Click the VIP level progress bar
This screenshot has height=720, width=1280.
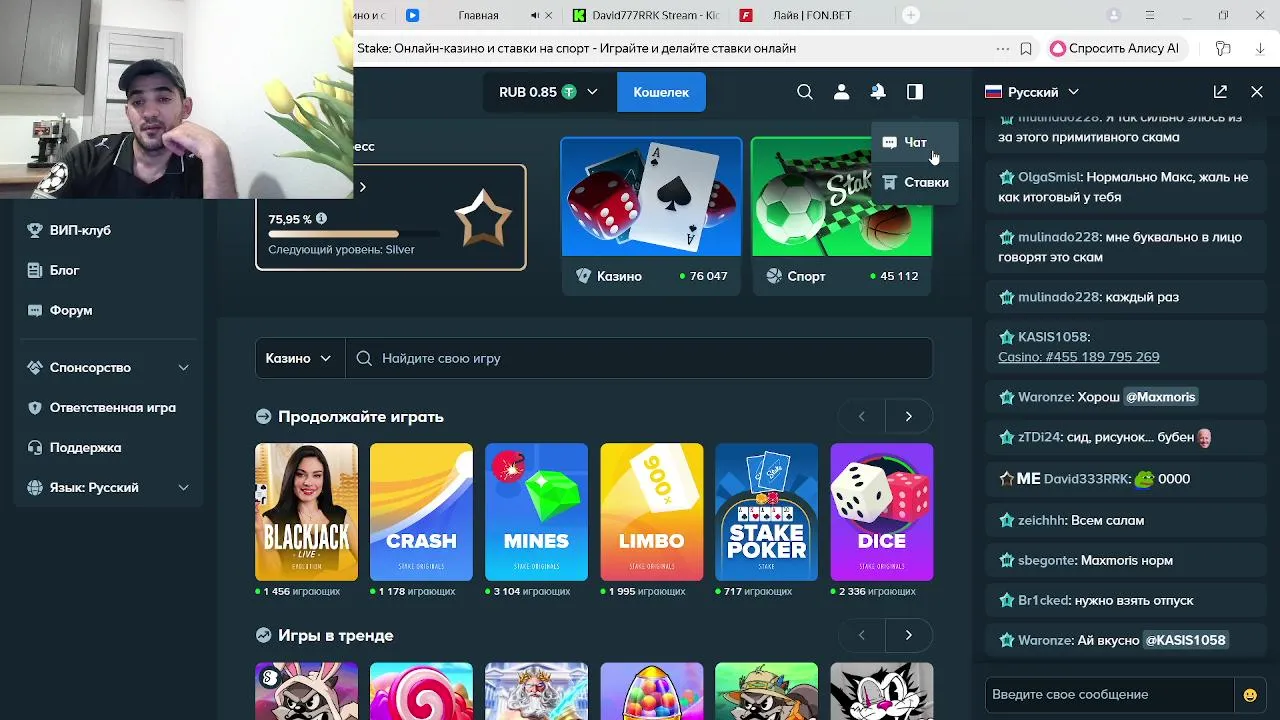pyautogui.click(x=353, y=234)
